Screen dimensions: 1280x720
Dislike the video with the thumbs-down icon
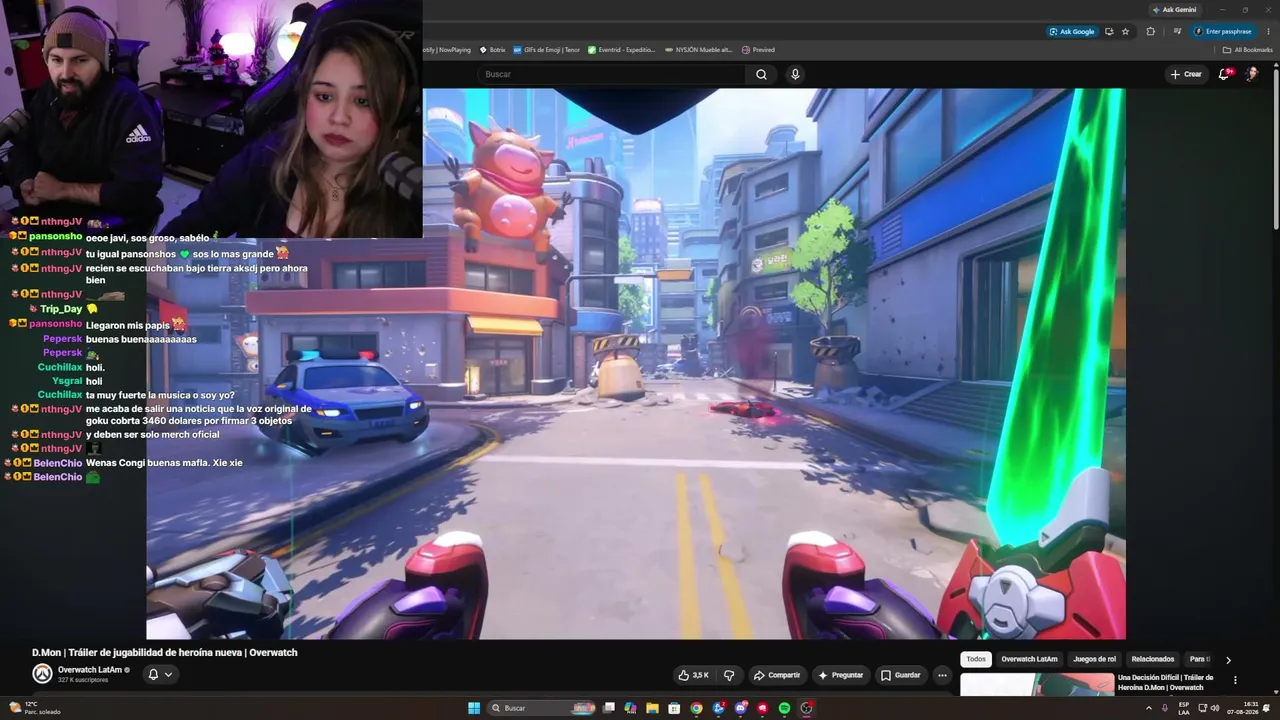coord(729,675)
